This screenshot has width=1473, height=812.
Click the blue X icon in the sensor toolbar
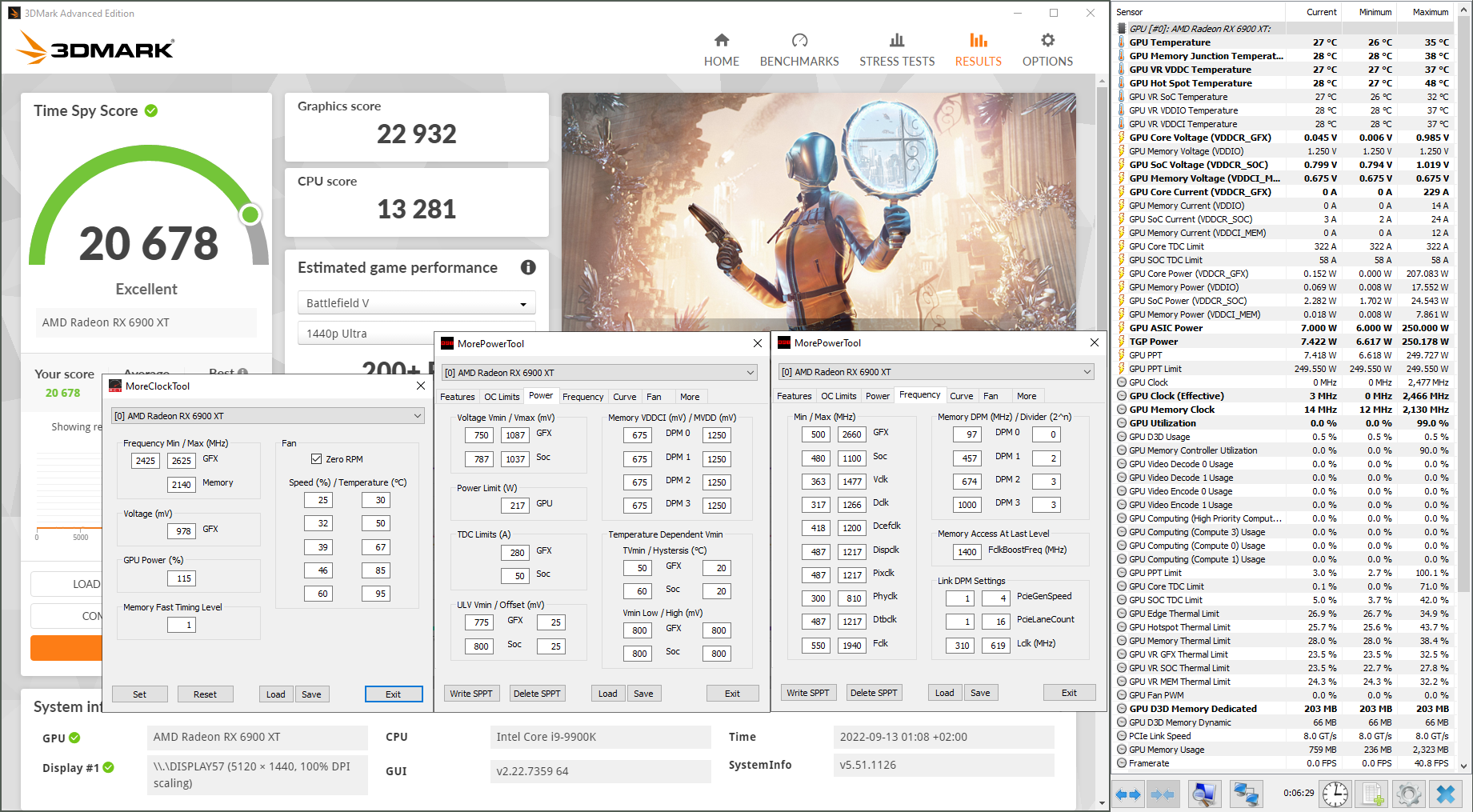(1446, 794)
